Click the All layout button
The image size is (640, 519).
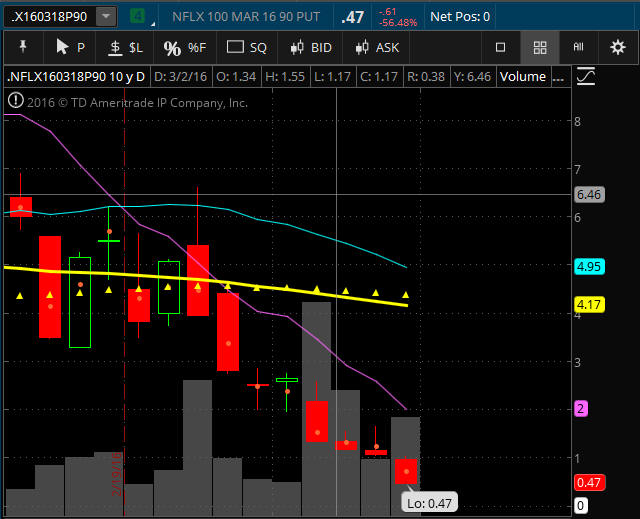tap(578, 47)
